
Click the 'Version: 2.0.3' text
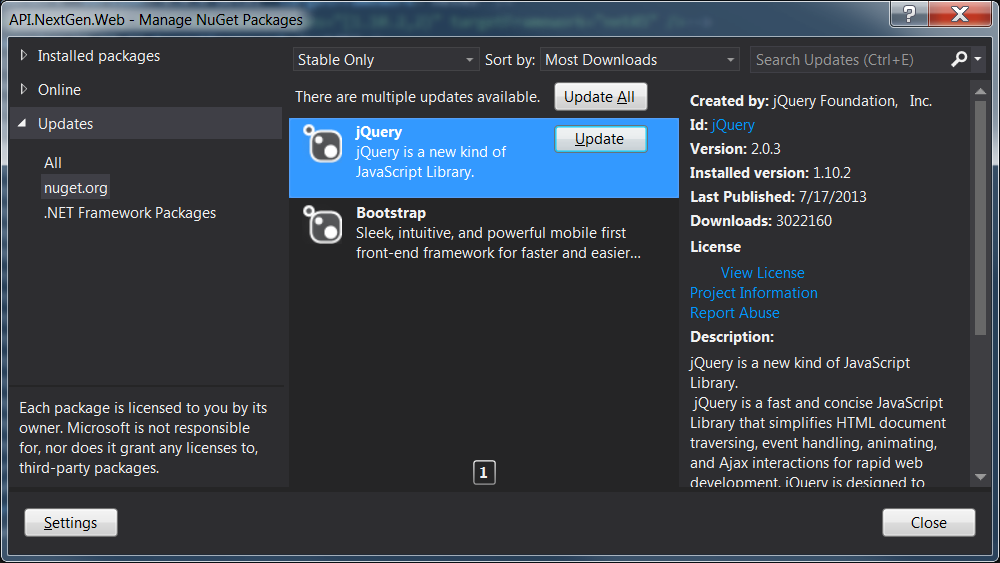pyautogui.click(x=735, y=149)
